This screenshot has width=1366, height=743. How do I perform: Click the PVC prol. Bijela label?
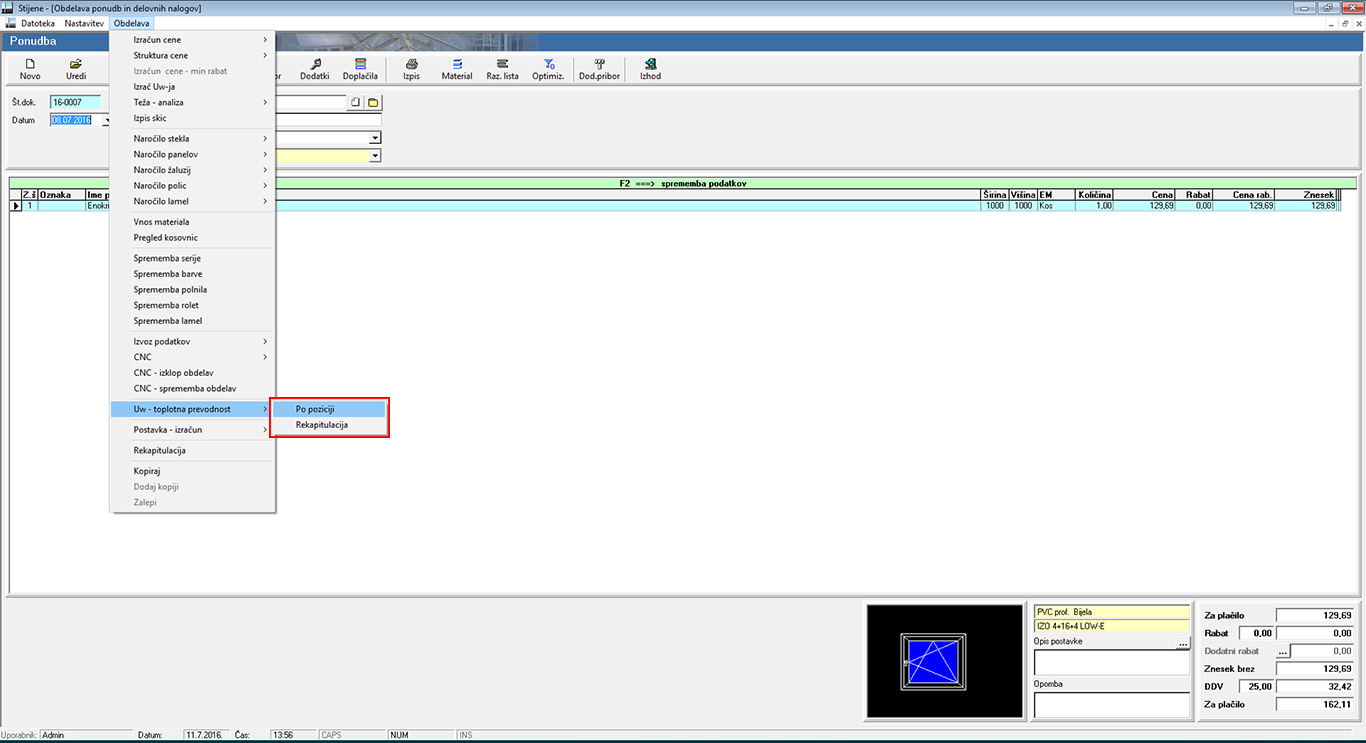point(1112,612)
